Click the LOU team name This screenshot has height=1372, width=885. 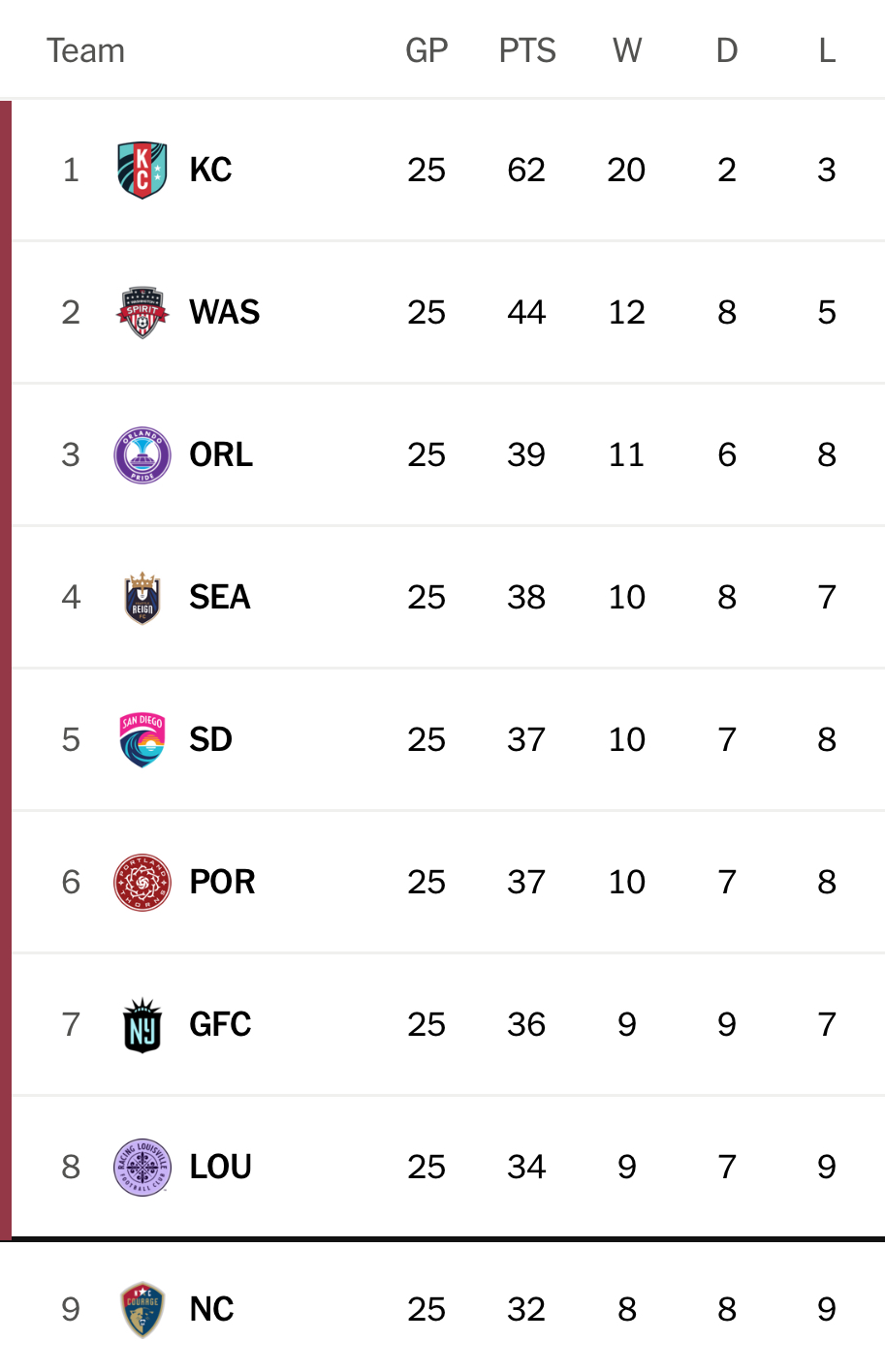221,1168
